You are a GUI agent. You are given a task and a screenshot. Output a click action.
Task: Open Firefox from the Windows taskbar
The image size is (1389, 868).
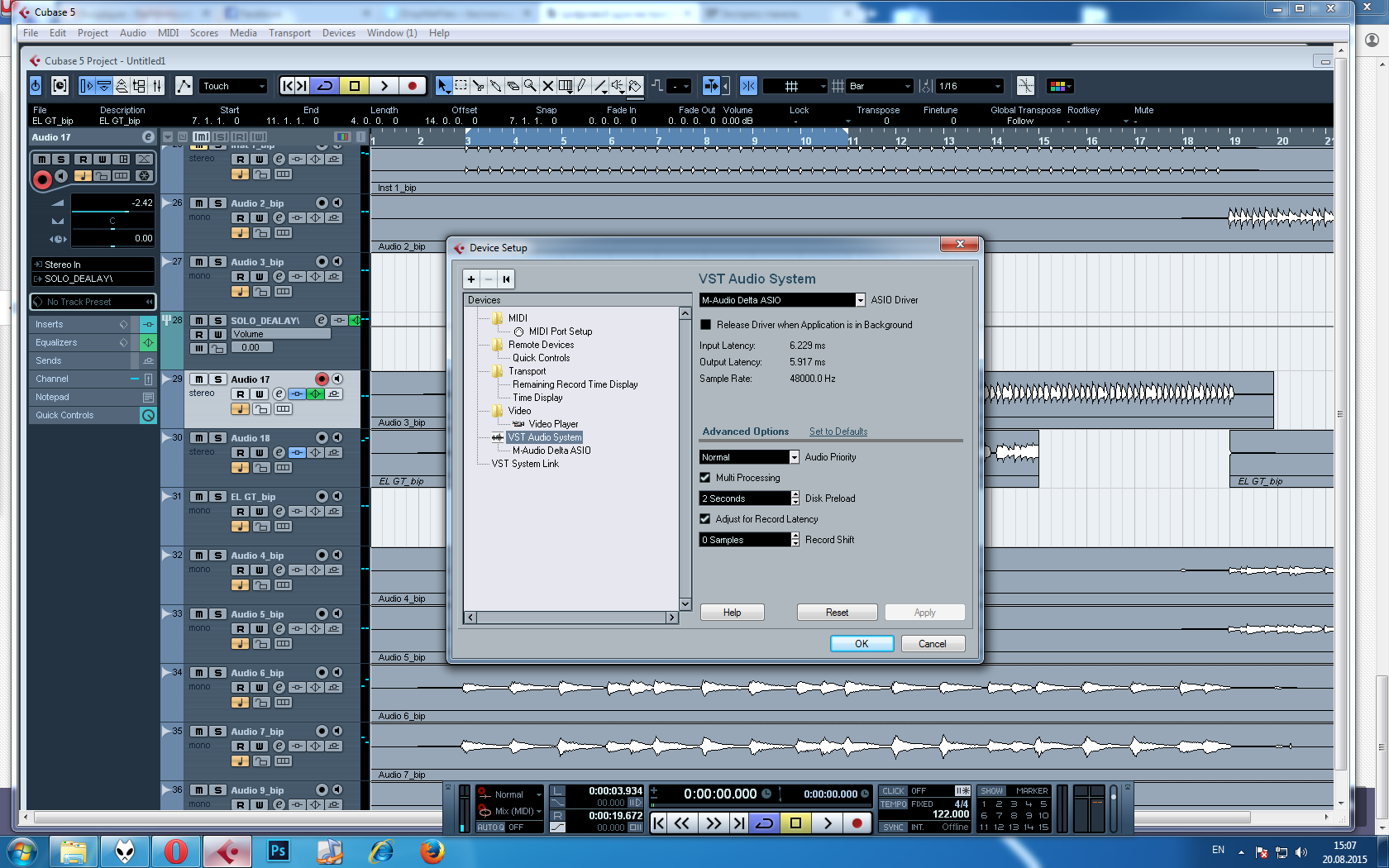(x=432, y=851)
